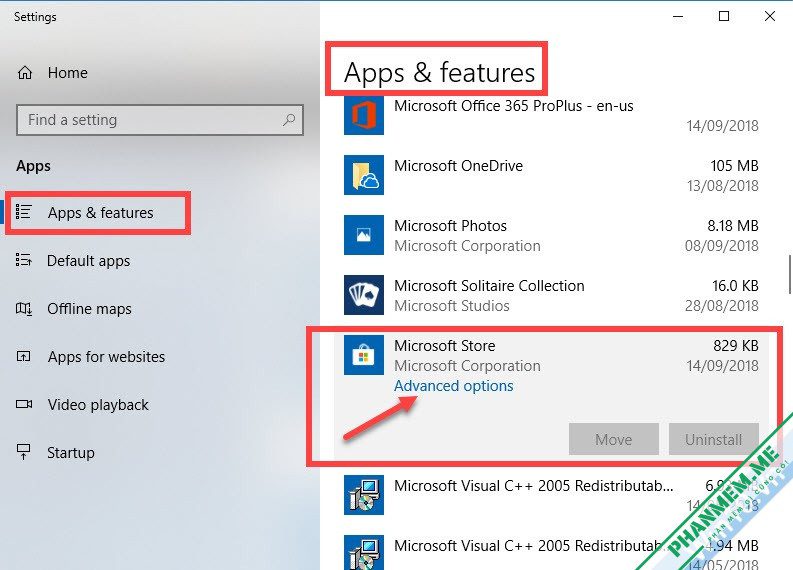Focus the Find a setting search field
Image resolution: width=793 pixels, height=570 pixels.
coord(160,120)
